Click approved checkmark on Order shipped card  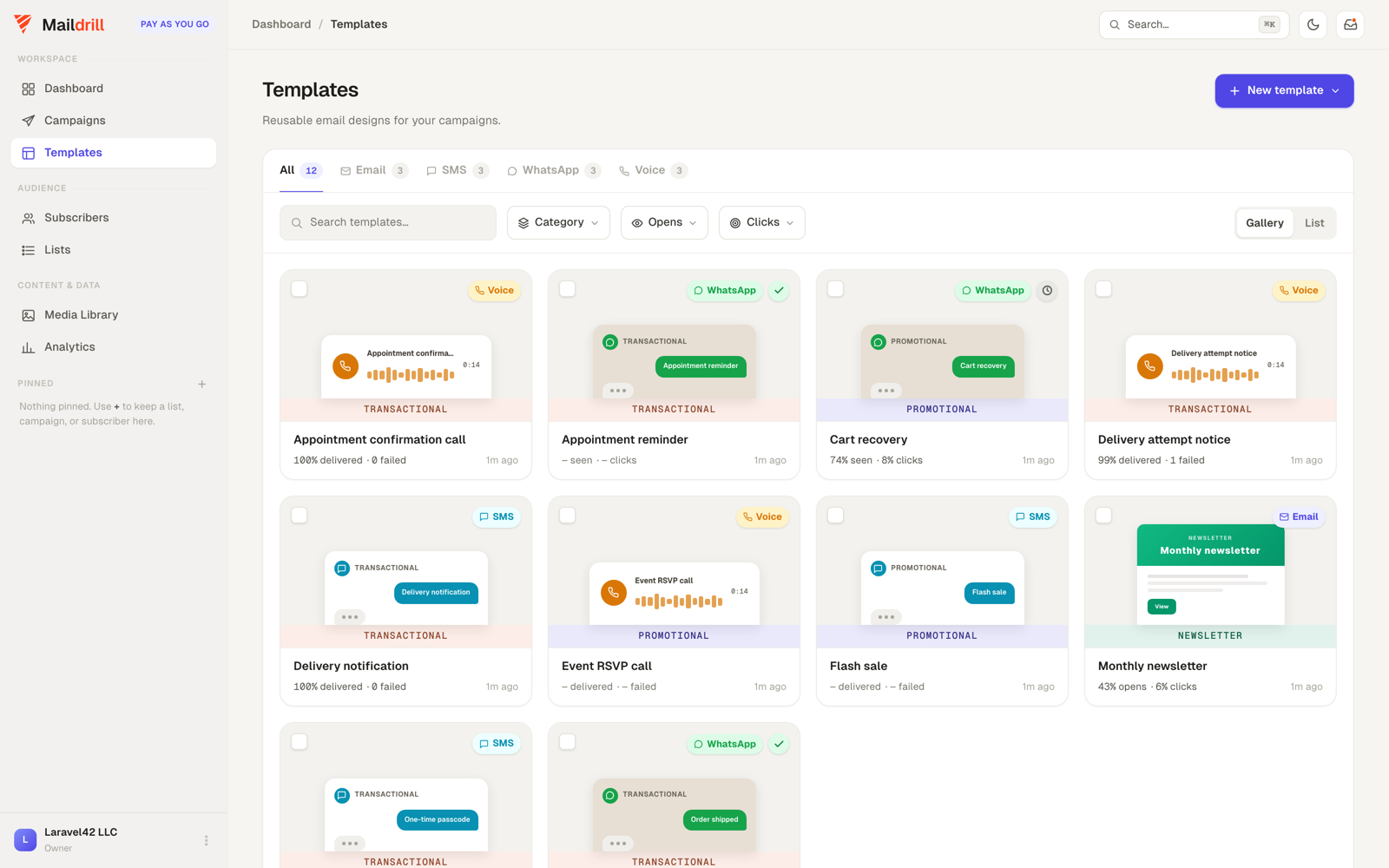[779, 744]
